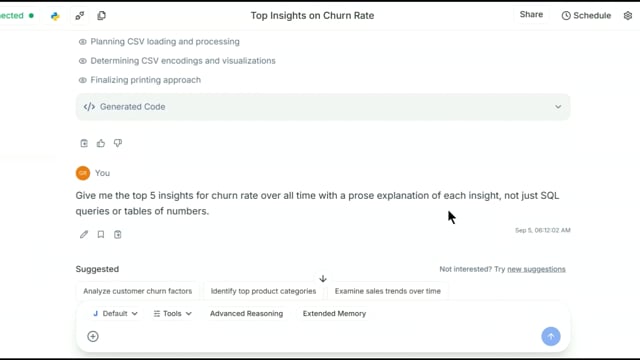The image size is (640, 360).
Task: Bookmark your churn rate message
Action: click(101, 234)
